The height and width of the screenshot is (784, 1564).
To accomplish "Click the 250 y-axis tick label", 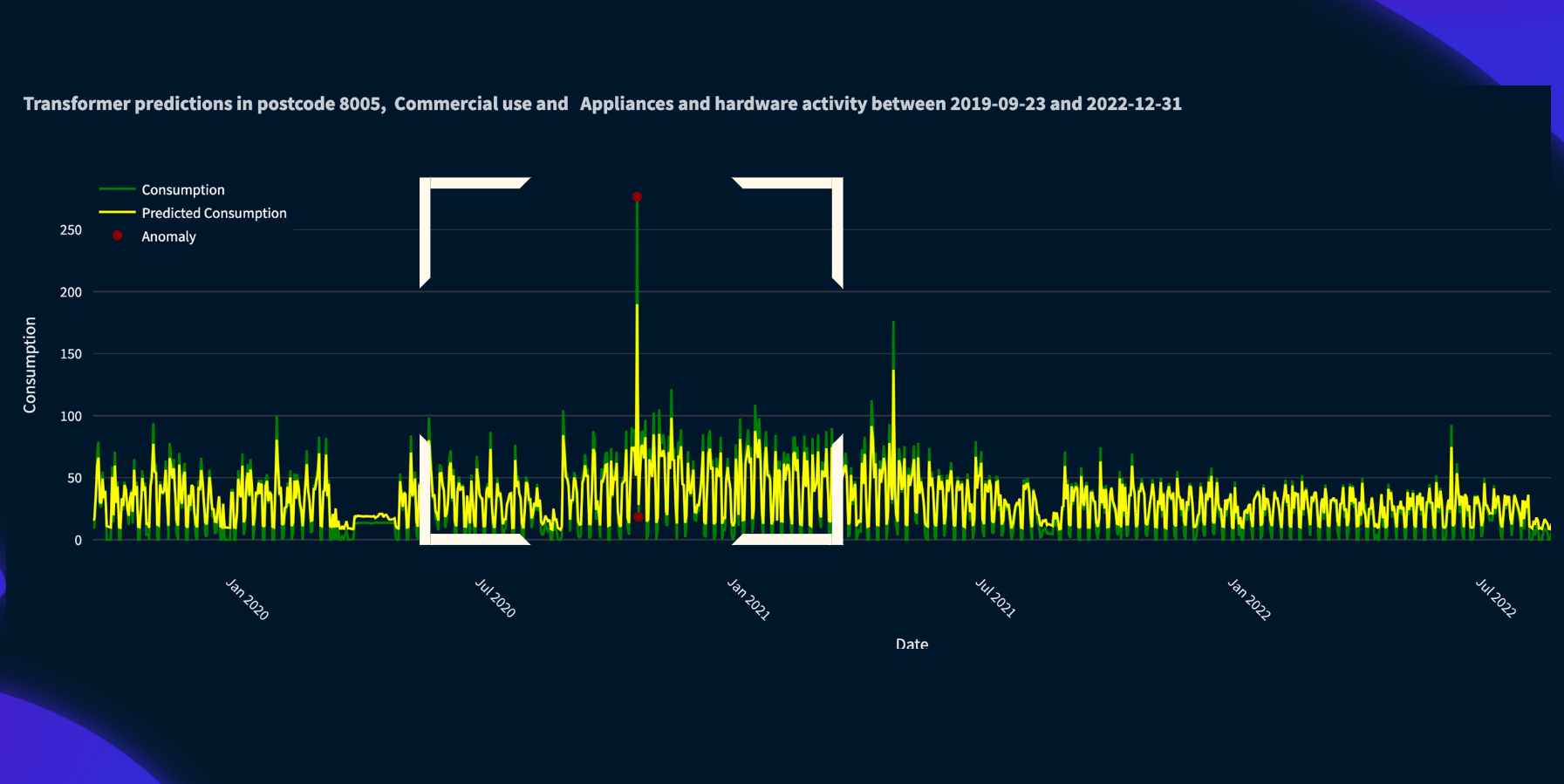I will tap(71, 230).
